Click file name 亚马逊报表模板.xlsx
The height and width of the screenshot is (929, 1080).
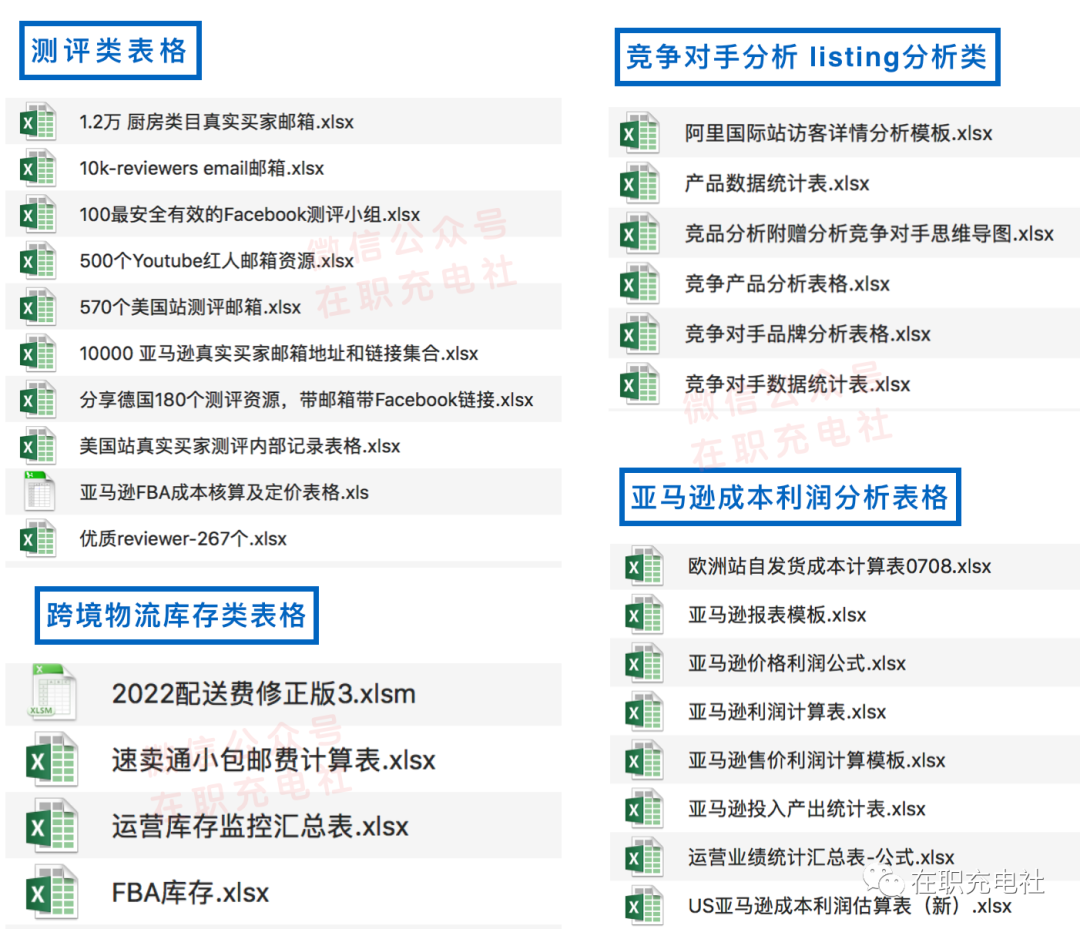pos(777,615)
